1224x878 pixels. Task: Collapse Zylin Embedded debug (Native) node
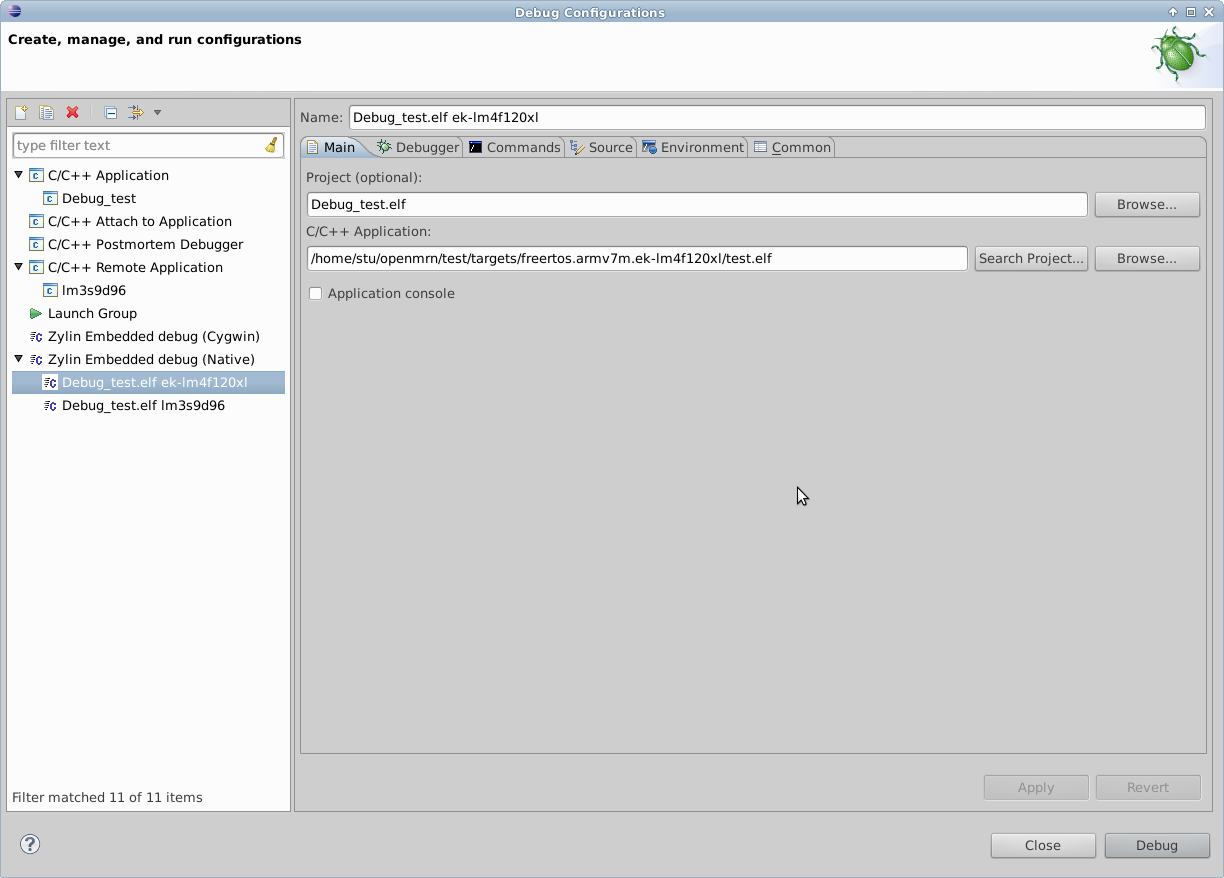point(19,359)
